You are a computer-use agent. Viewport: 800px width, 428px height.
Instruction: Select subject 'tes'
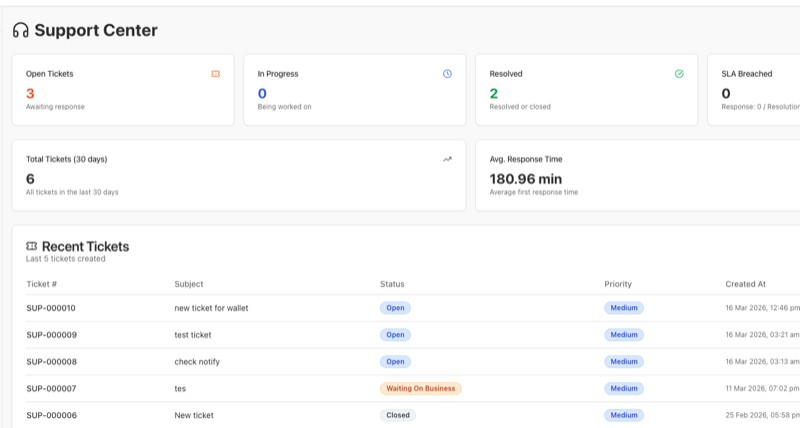tap(180, 389)
